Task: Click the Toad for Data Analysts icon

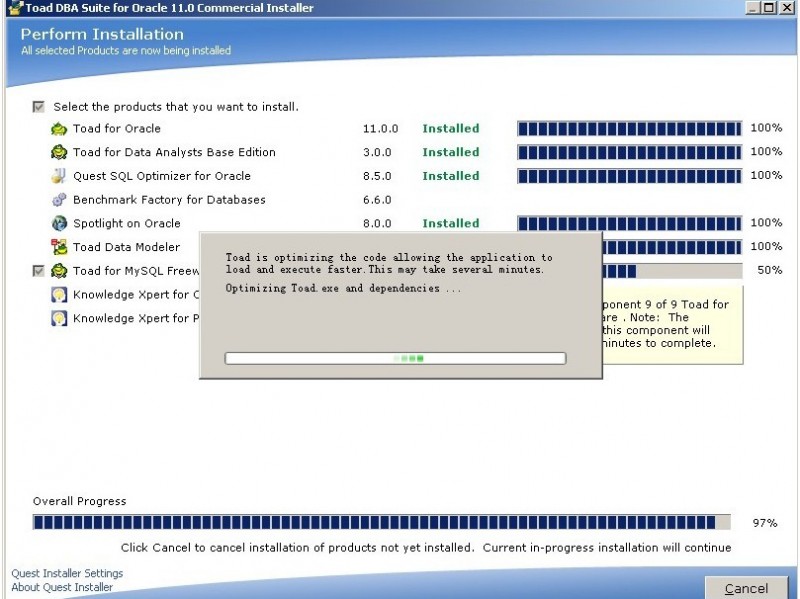Action: pyautogui.click(x=59, y=152)
